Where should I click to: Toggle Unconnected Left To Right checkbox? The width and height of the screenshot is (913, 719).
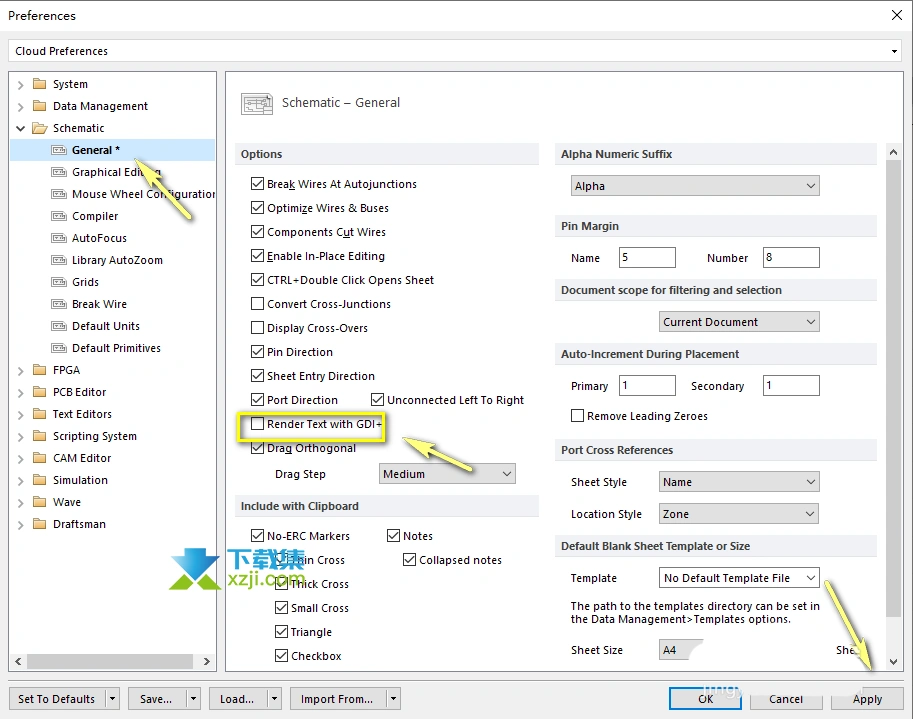pyautogui.click(x=377, y=400)
